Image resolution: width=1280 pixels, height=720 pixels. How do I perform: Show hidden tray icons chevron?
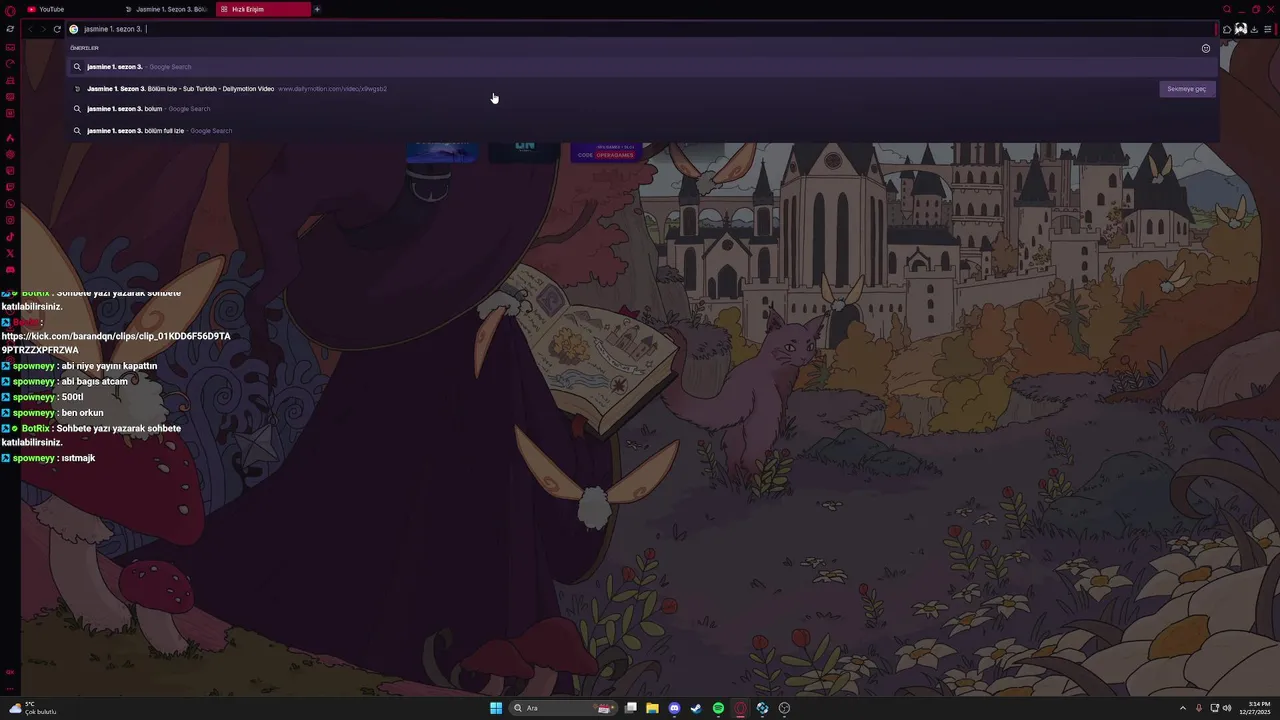click(x=1183, y=708)
